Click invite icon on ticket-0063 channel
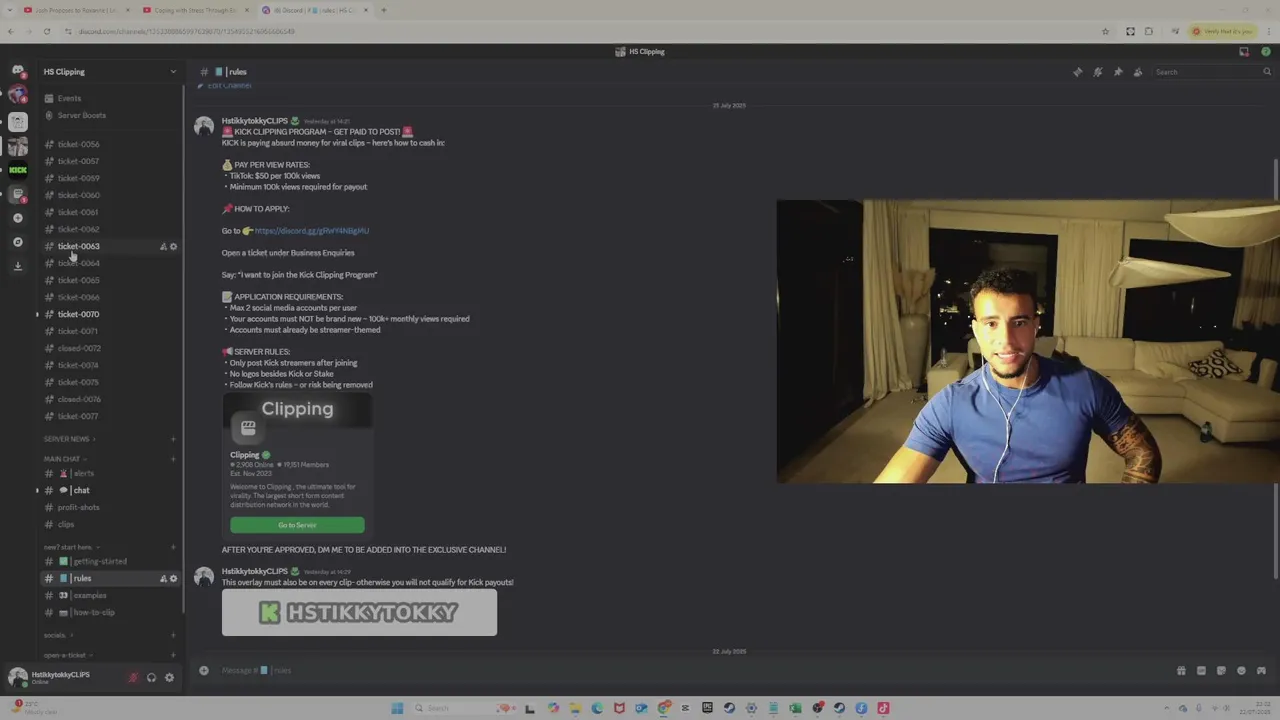This screenshot has width=1280, height=720. pos(163,246)
